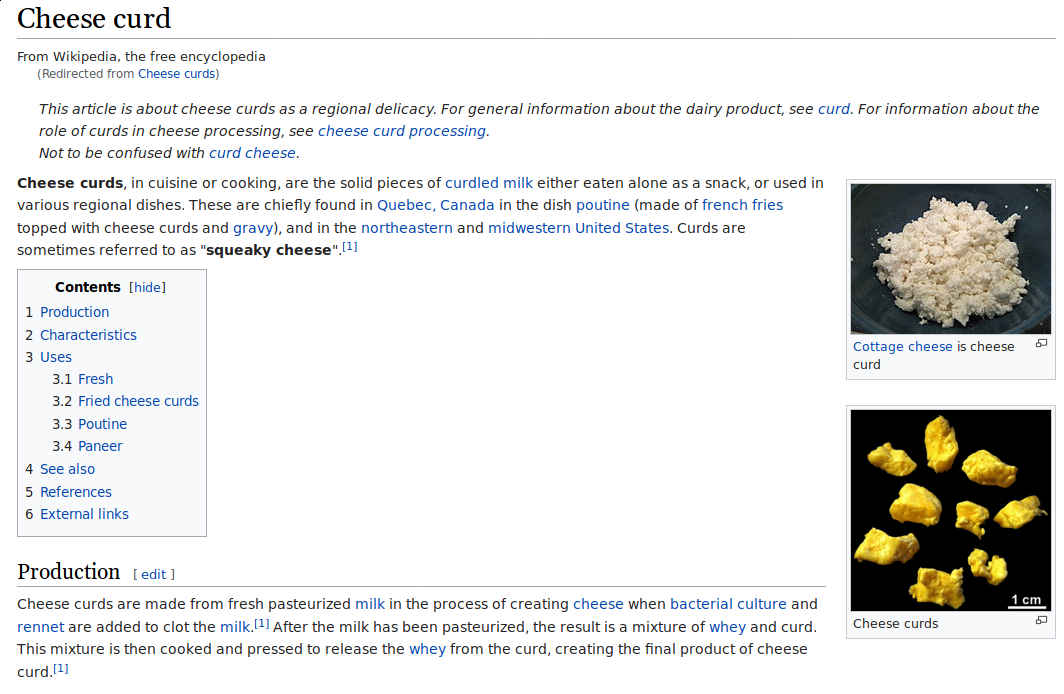Click the 'Cheese curd' page title

pyautogui.click(x=94, y=18)
